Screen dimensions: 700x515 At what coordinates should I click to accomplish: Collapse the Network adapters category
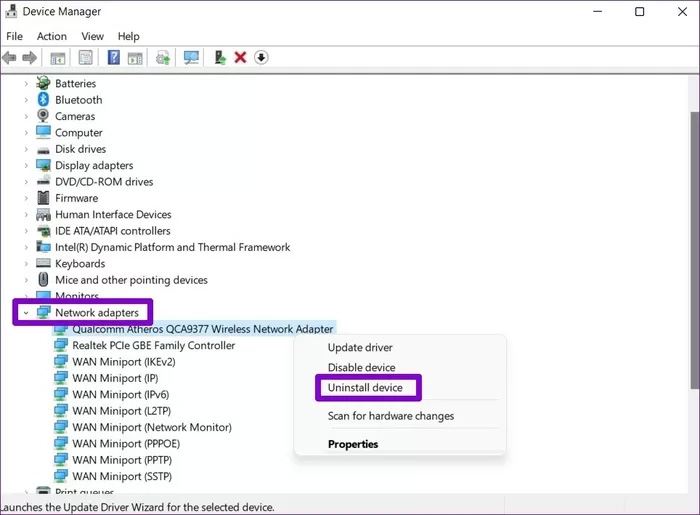(26, 313)
